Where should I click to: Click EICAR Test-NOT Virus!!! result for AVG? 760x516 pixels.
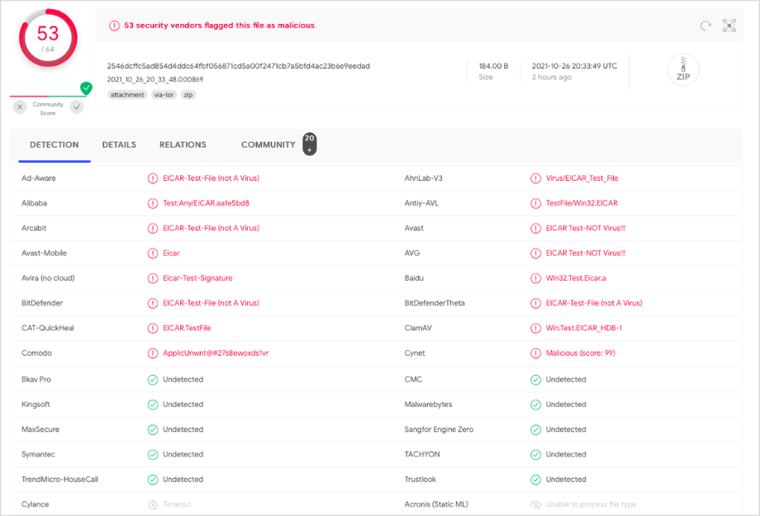click(586, 253)
